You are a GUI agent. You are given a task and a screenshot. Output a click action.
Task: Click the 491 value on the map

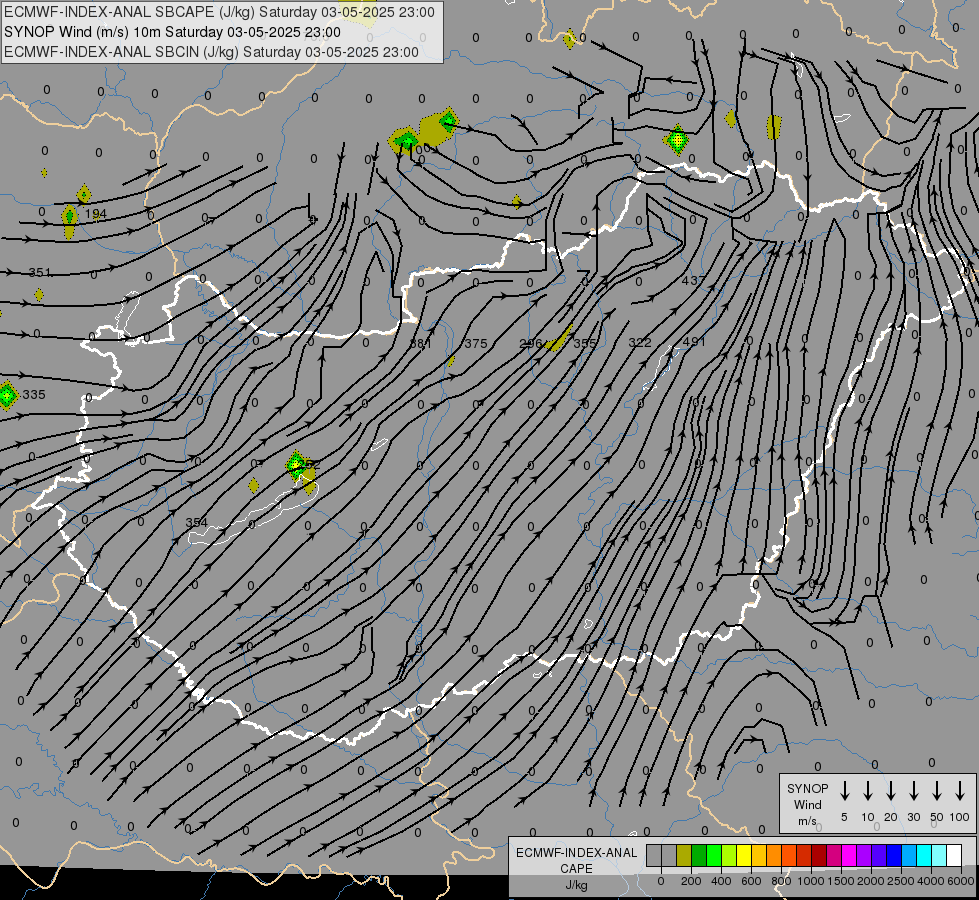click(694, 341)
